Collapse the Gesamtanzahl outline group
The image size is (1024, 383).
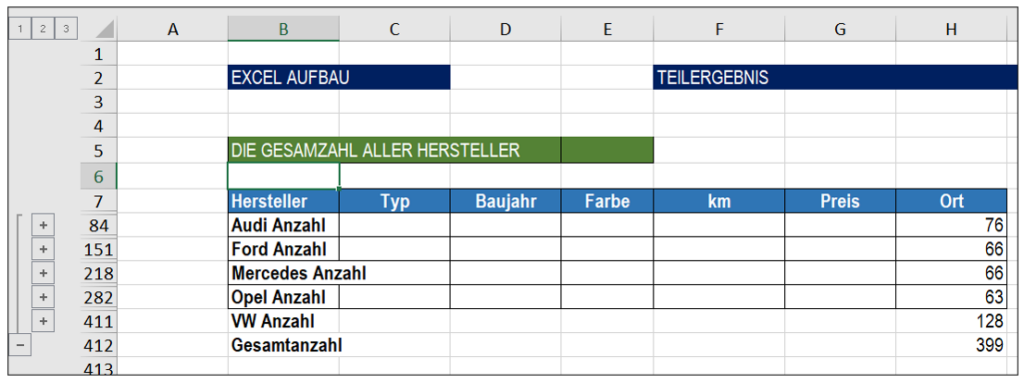coord(21,345)
